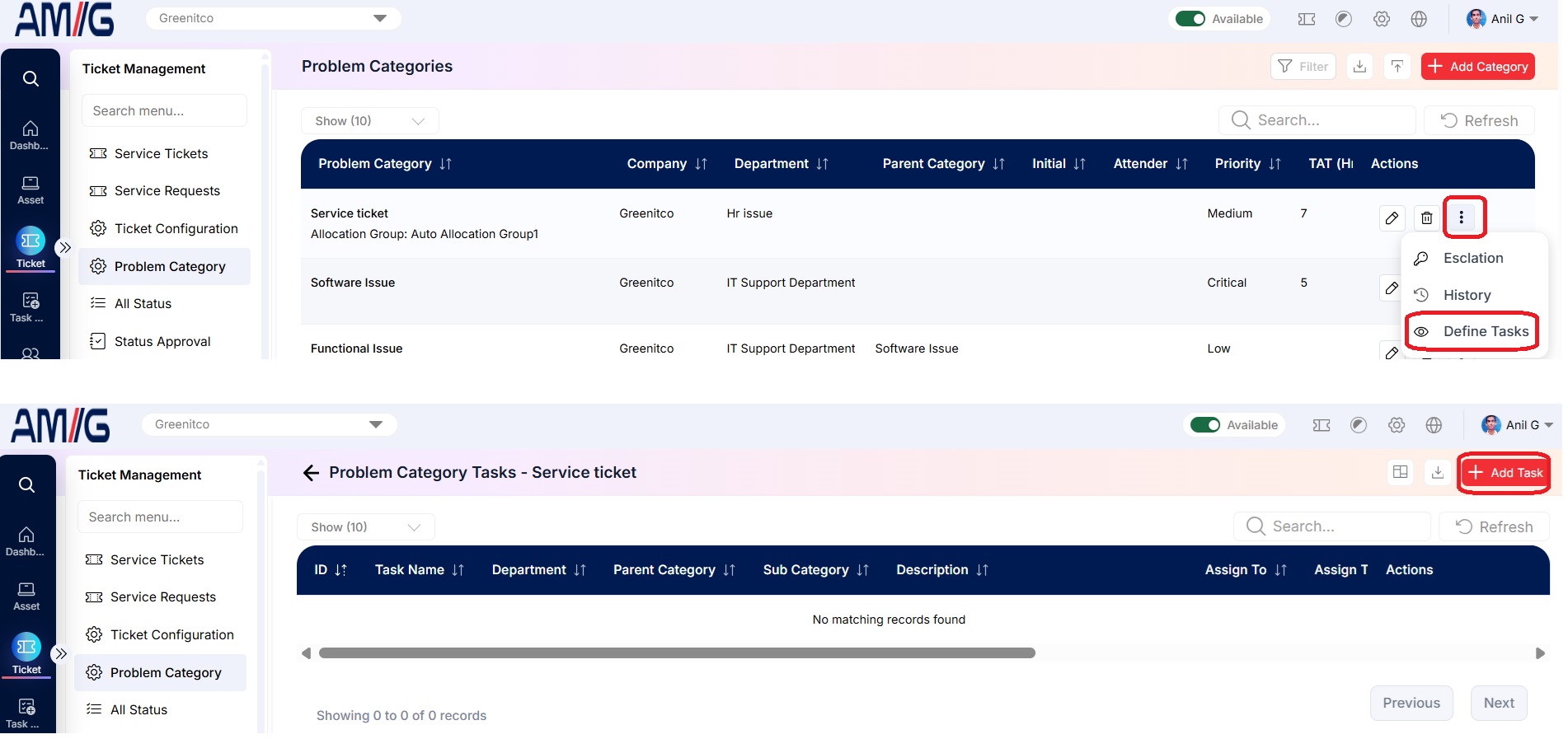Image resolution: width=1568 pixels, height=753 pixels.
Task: Click the ticket icon beside Available on Problem Category Tasks page
Action: tap(1322, 425)
